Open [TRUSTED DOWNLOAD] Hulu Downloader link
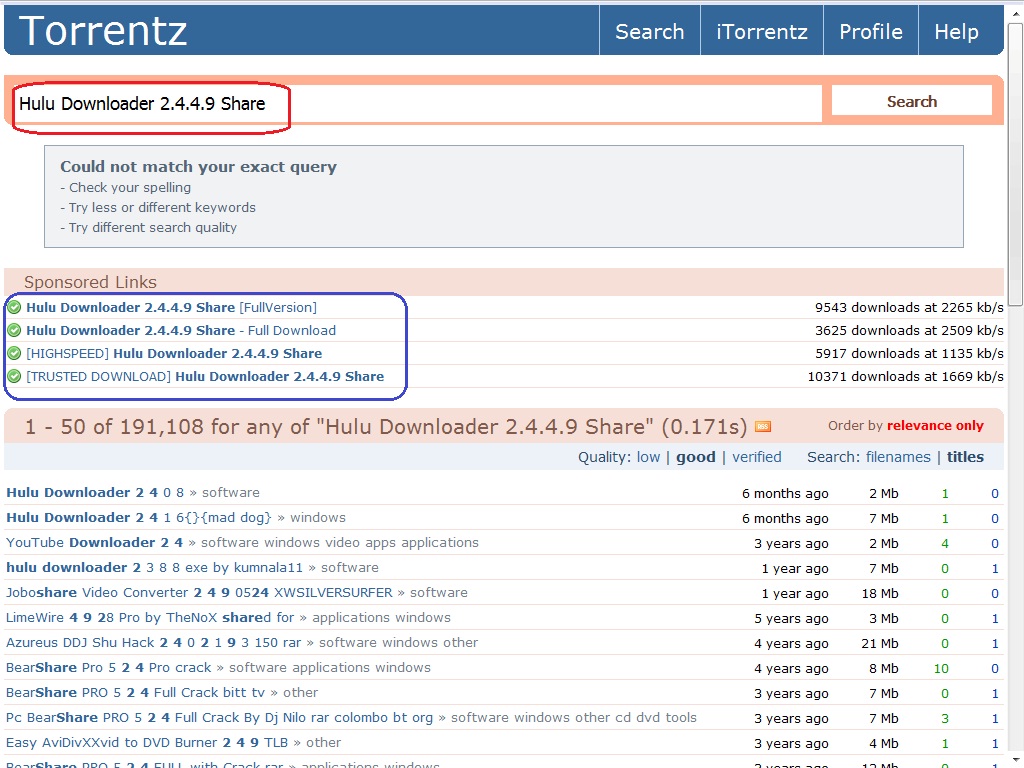The image size is (1024, 768). (x=205, y=376)
